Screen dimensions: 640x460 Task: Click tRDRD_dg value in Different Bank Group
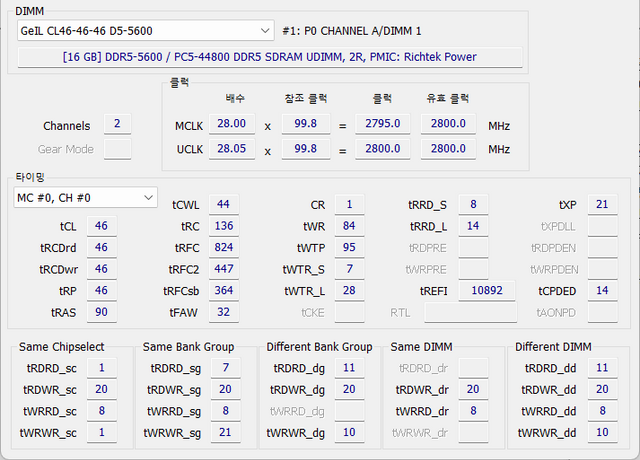(x=349, y=367)
